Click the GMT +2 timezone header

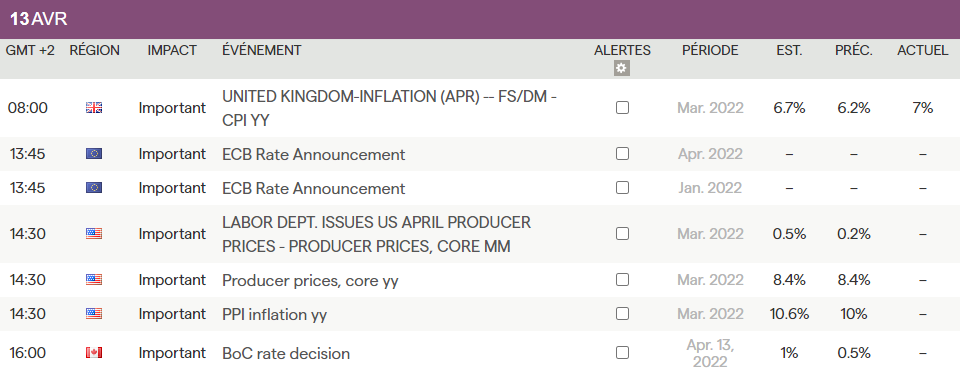pos(30,51)
